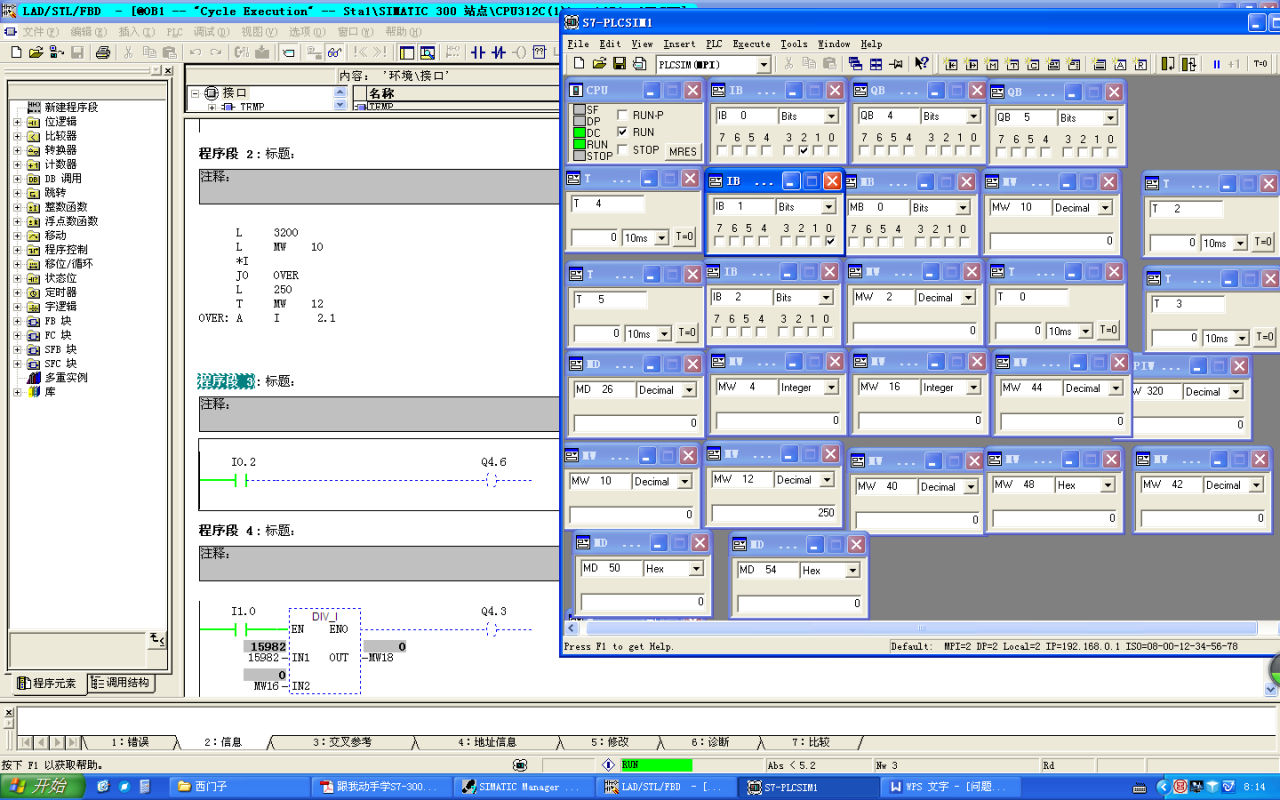Click the single scan mode icon in PLCSIM
This screenshot has height=800, width=1280.
pyautogui.click(x=1167, y=63)
